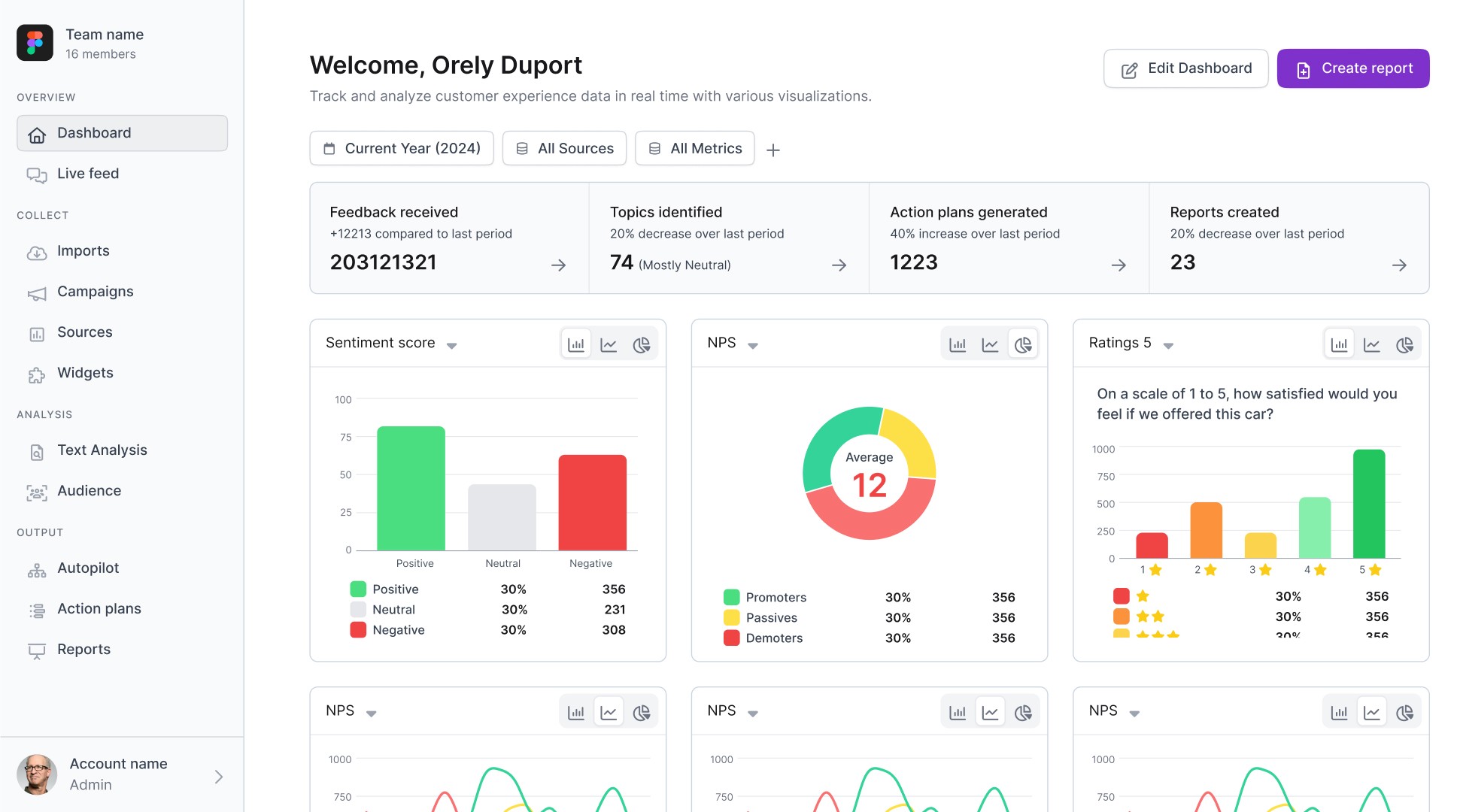Click the Account name profile avatar
Screen dimensions: 1457x812
coord(37,774)
